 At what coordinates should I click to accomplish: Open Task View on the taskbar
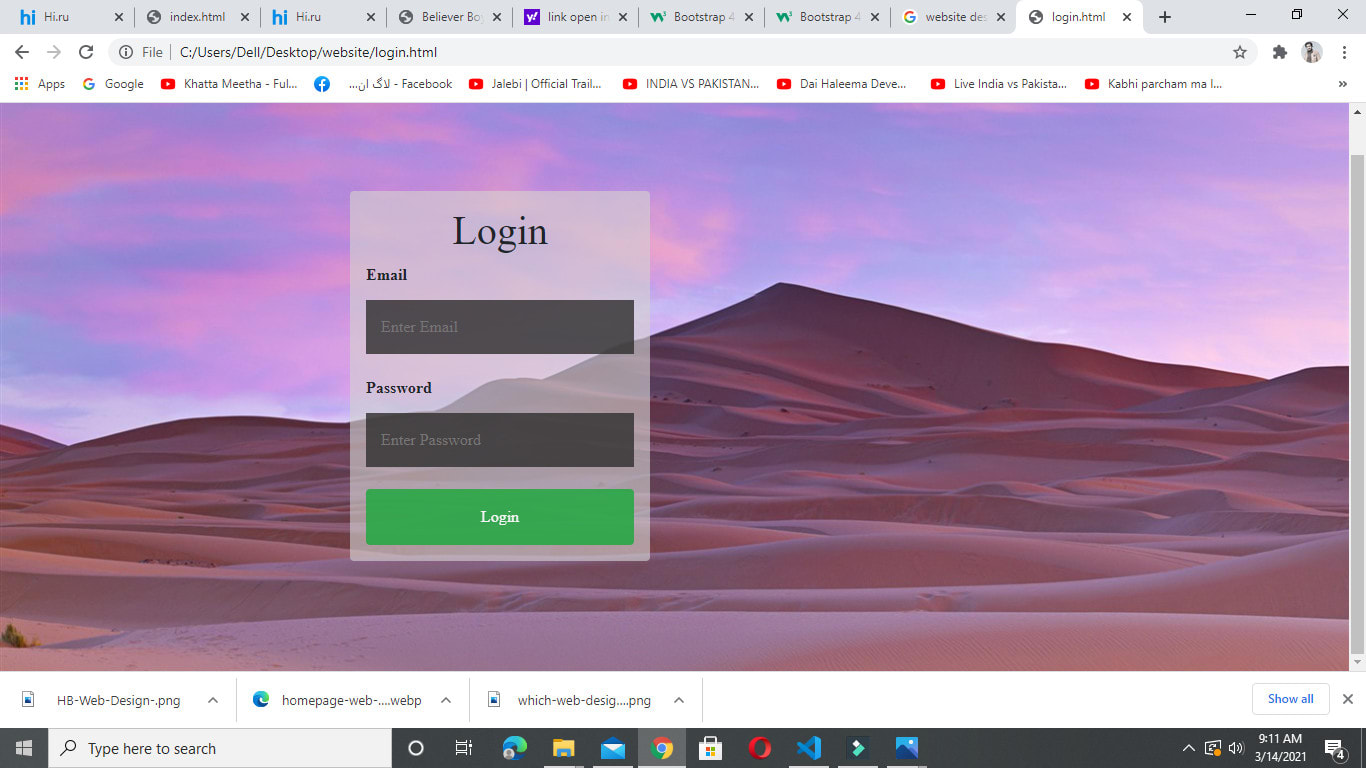[464, 748]
